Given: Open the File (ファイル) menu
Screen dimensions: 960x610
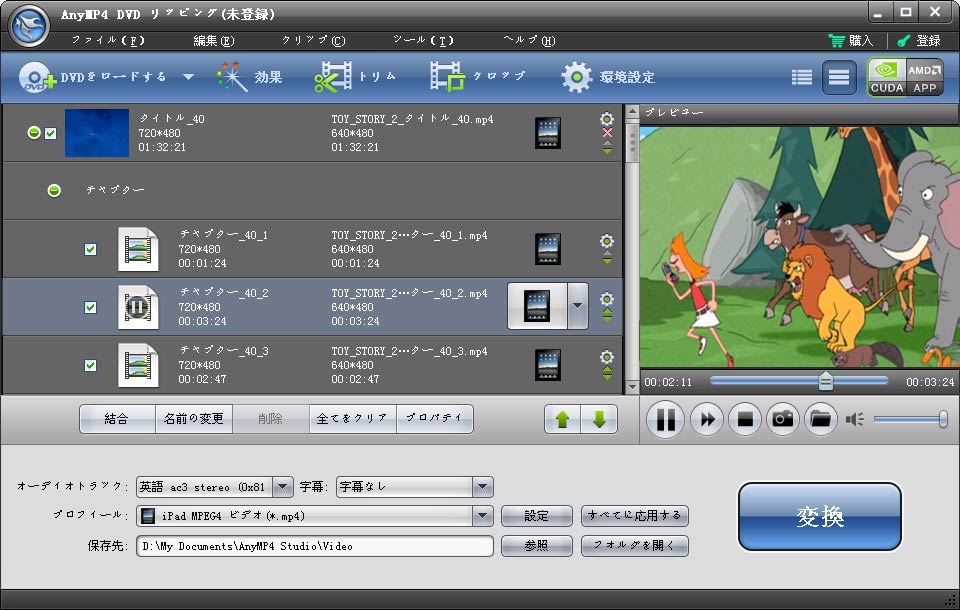Looking at the screenshot, I should 108,40.
